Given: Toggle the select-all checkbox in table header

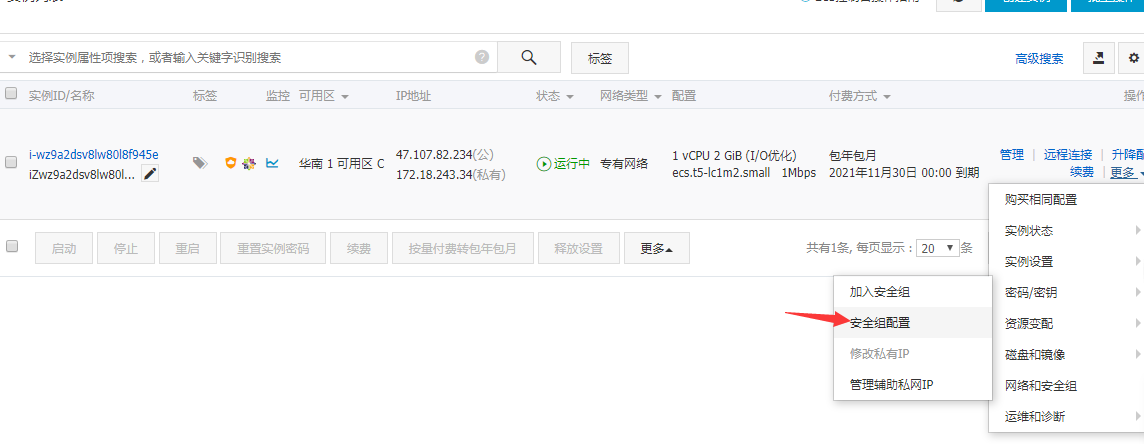Looking at the screenshot, I should click(x=11, y=93).
